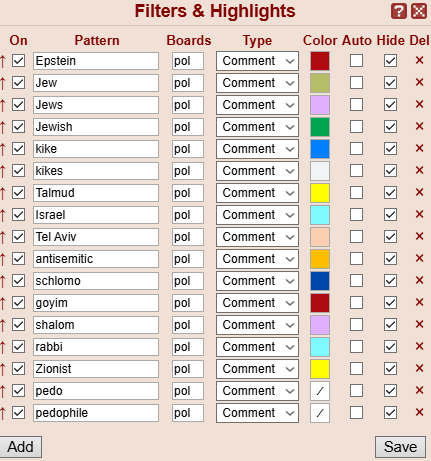Delete the pedophile filter row
This screenshot has height=461, width=431.
click(419, 412)
